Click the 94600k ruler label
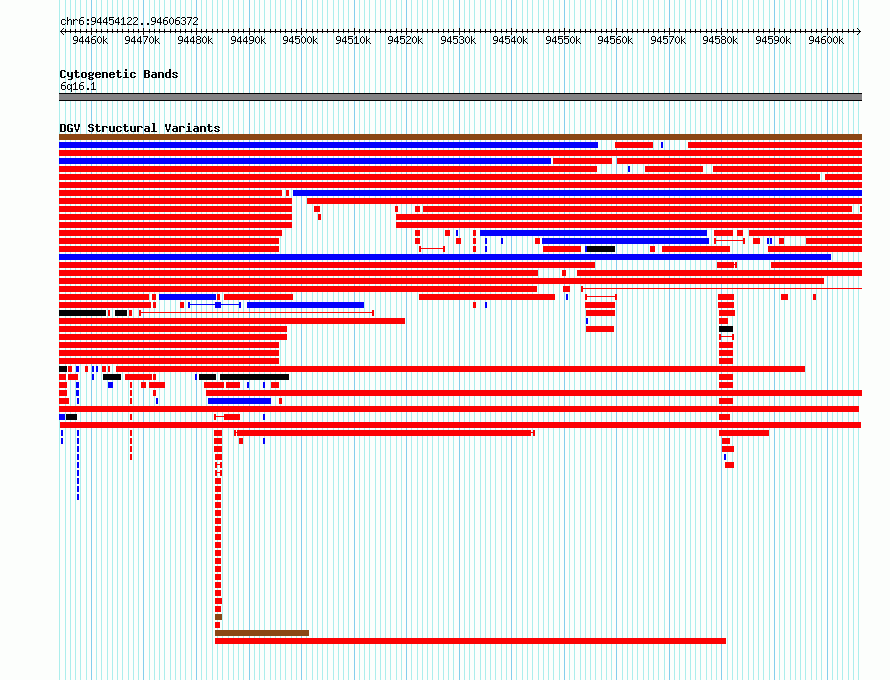890x680 pixels. (825, 40)
